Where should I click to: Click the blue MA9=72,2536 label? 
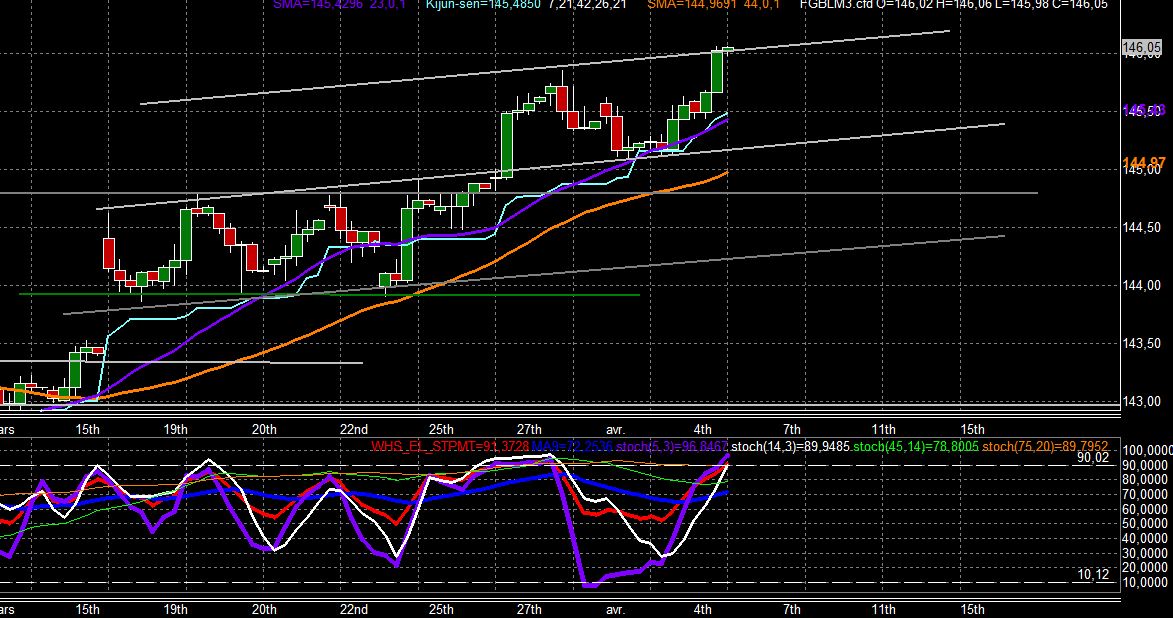[x=572, y=447]
